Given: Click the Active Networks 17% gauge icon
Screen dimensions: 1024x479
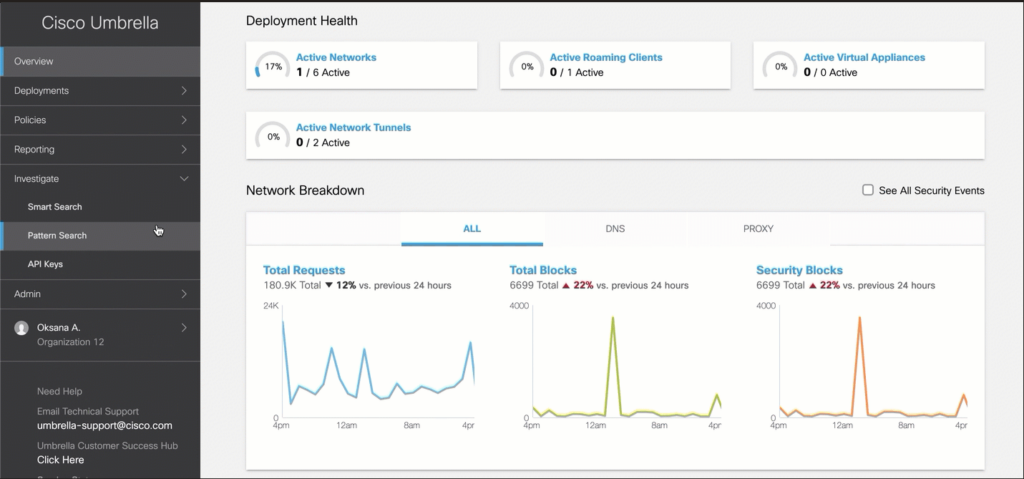Looking at the screenshot, I should click(273, 66).
